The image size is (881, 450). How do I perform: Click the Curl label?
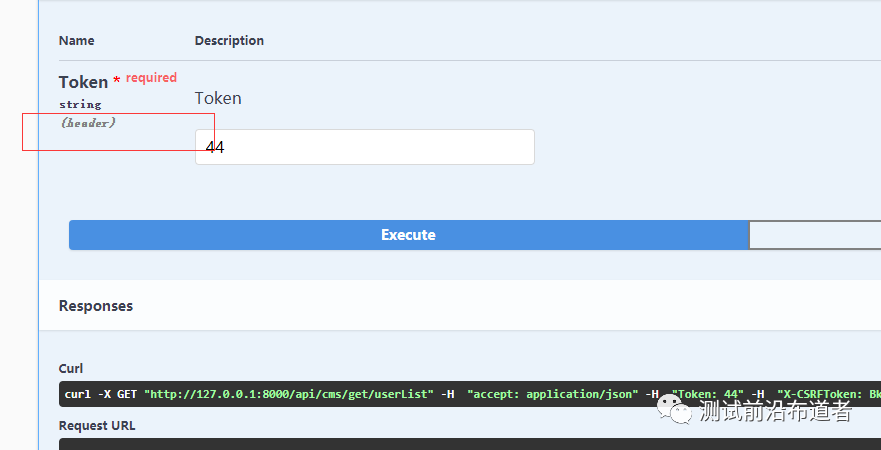tap(71, 368)
